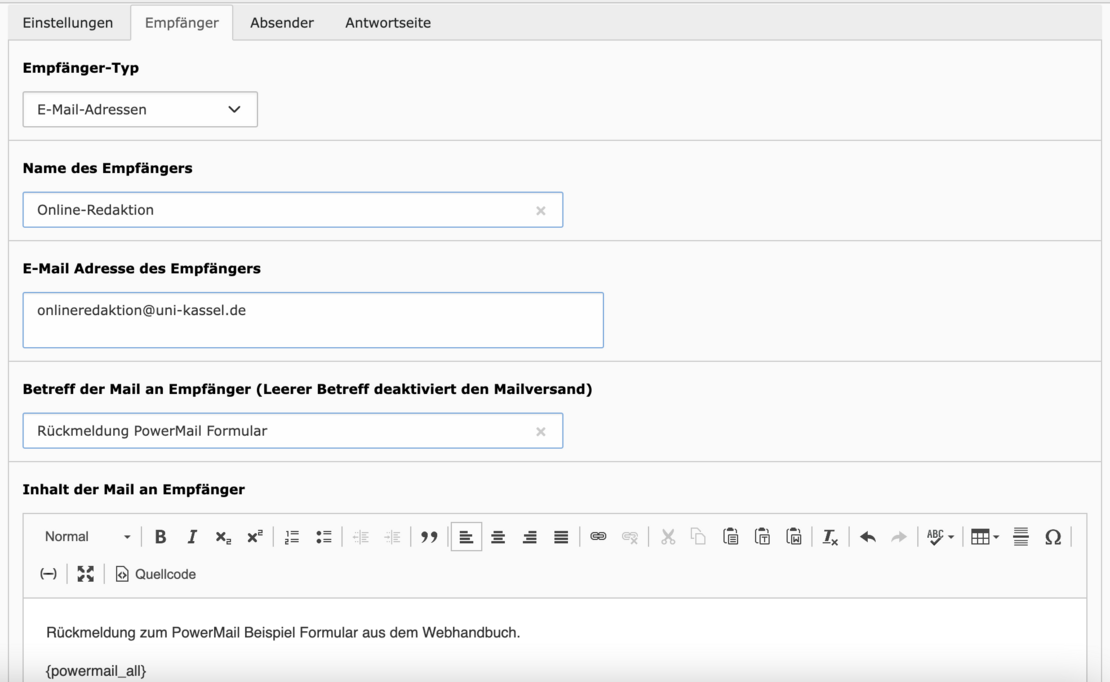The image size is (1110, 682).
Task: Insert a hyperlink with the link icon
Action: [x=598, y=537]
